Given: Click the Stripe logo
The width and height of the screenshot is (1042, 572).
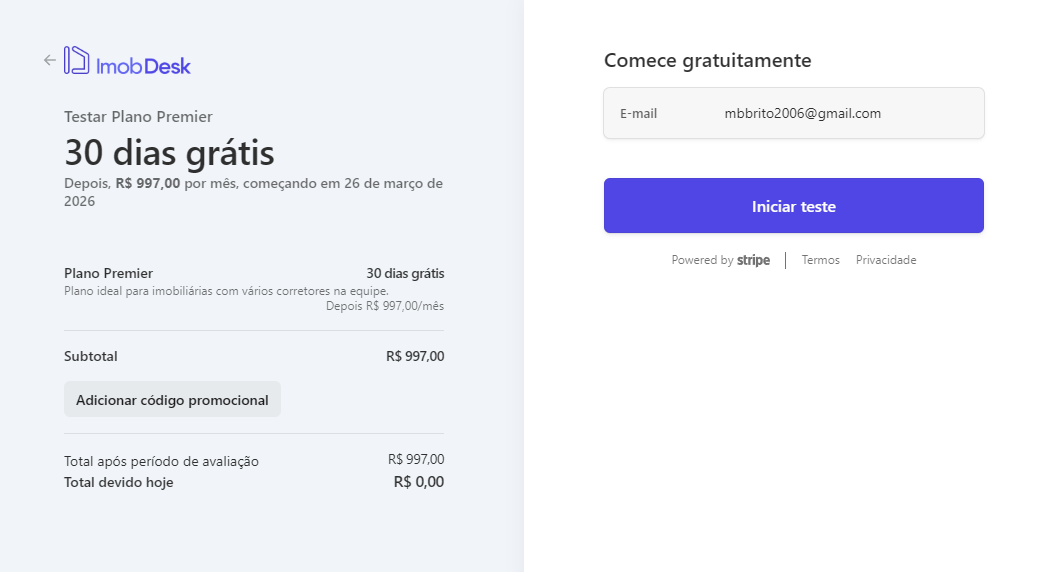Looking at the screenshot, I should [753, 260].
